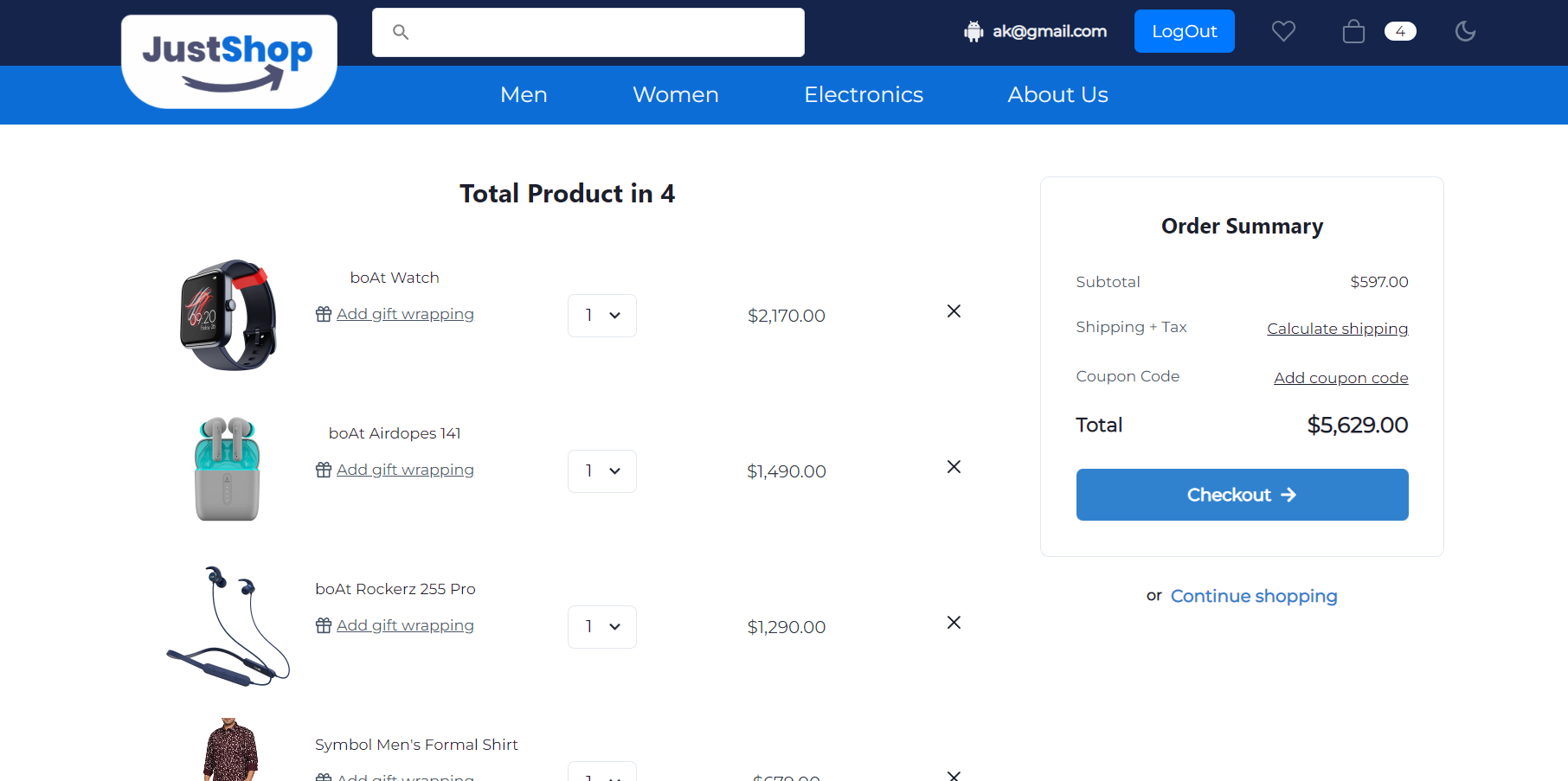This screenshot has height=781, width=1568.
Task: Open quantity dropdown for Formal Shirt
Action: click(602, 771)
